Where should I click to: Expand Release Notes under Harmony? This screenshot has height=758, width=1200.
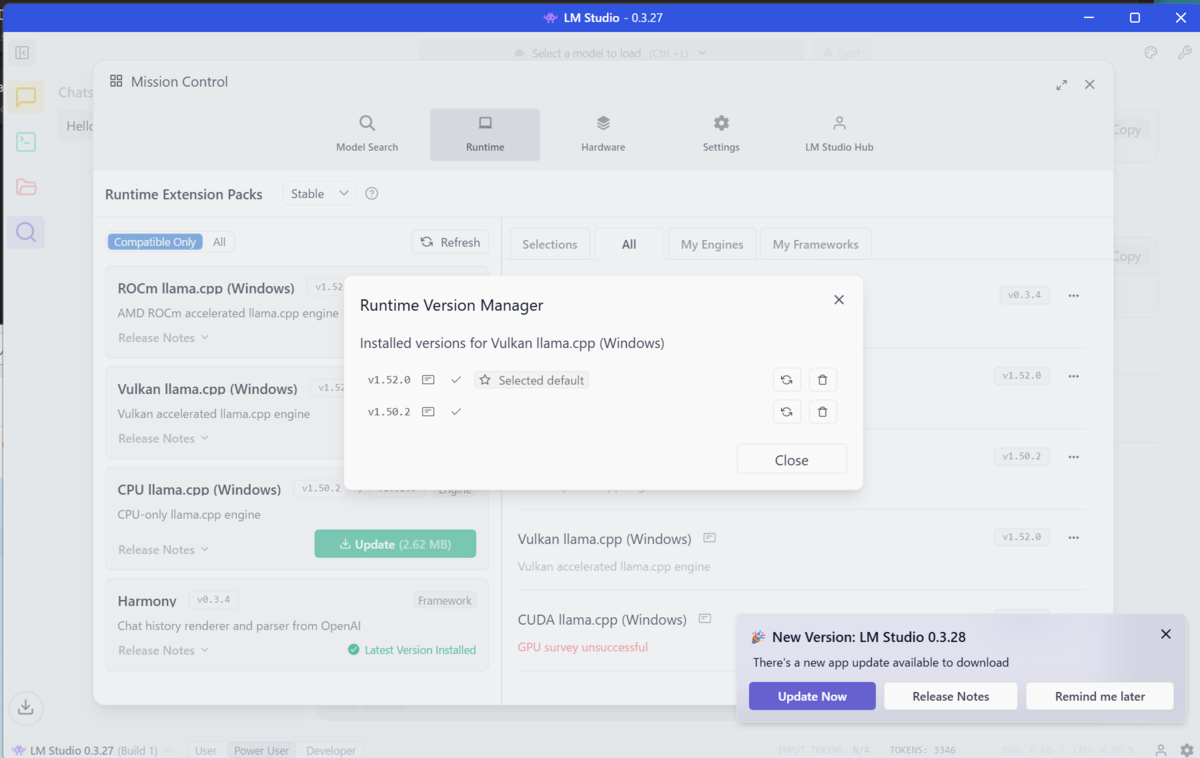(x=163, y=651)
